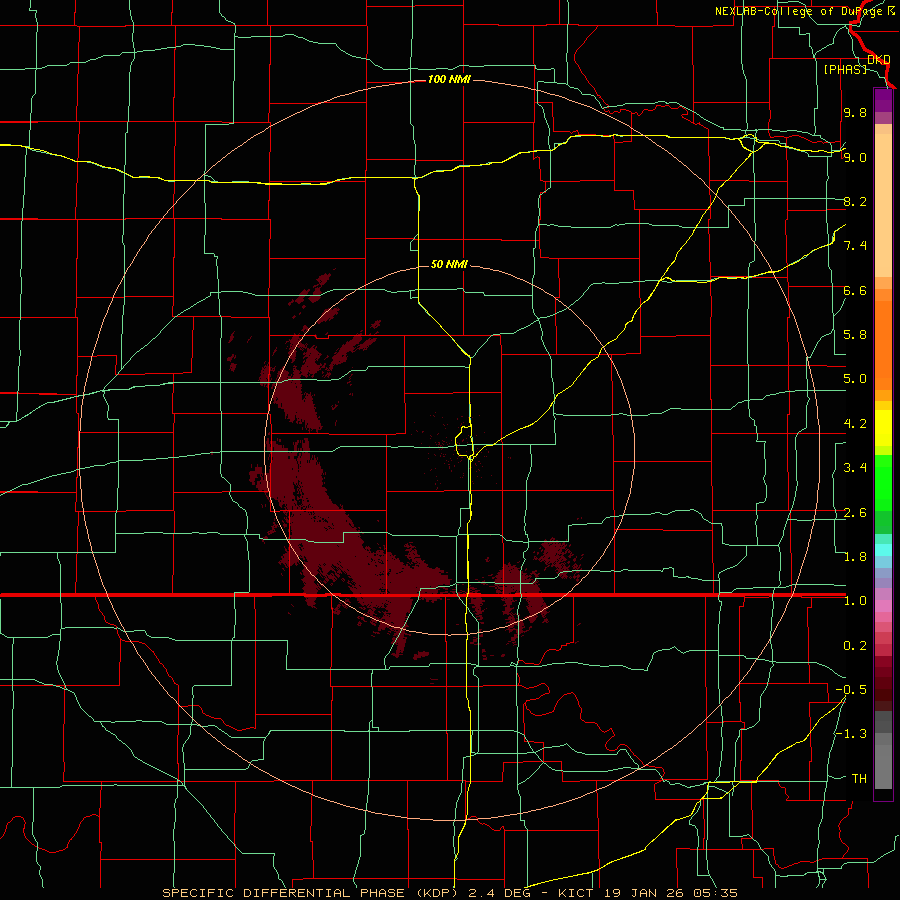
Task: Click the 7.4 value on the scale
Action: 855,246
